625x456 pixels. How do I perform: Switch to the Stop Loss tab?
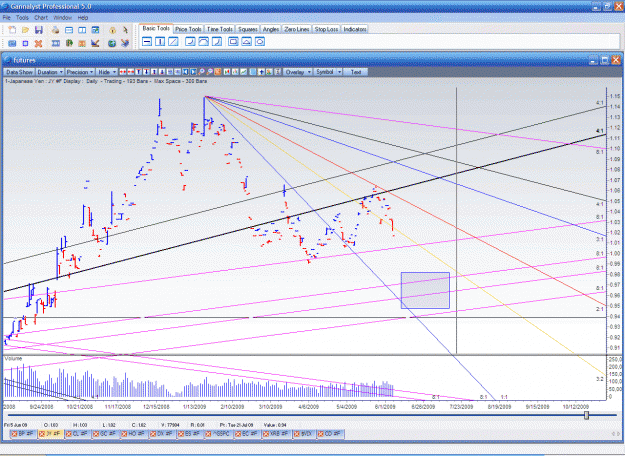tap(326, 29)
